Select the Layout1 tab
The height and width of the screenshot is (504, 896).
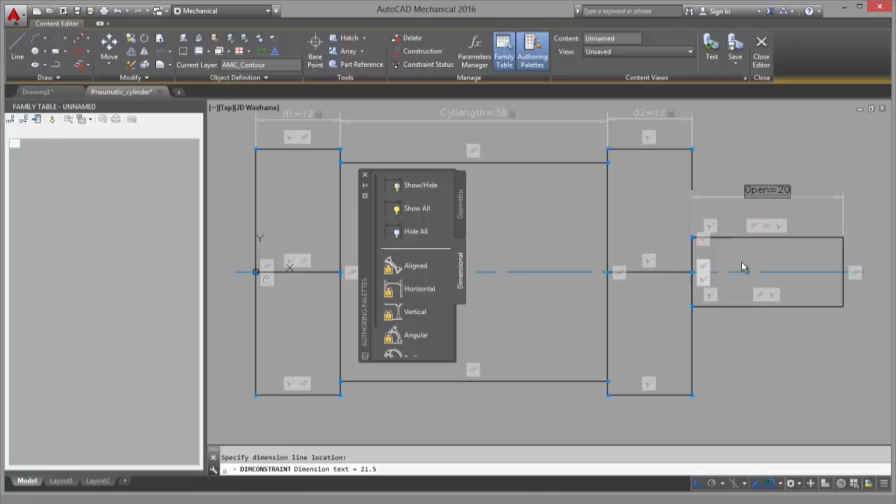tap(61, 481)
